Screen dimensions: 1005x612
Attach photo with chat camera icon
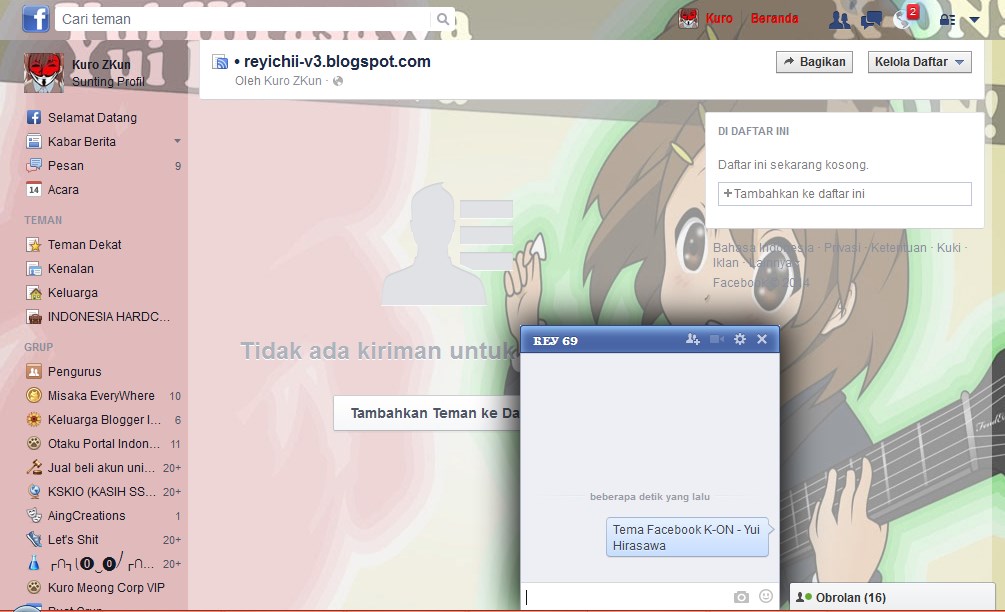coord(741,597)
